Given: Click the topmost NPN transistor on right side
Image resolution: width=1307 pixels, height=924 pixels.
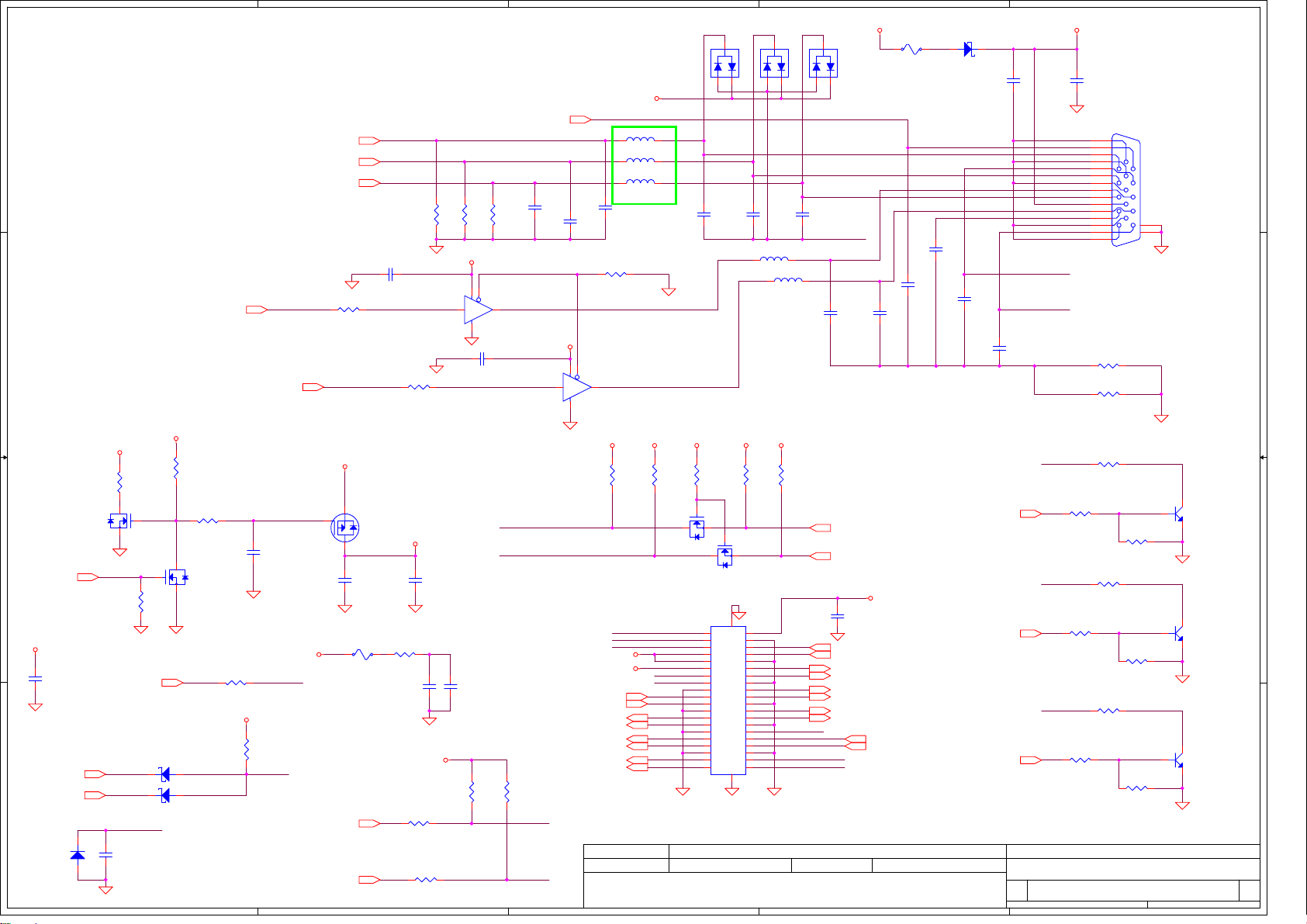Looking at the screenshot, I should (x=1178, y=514).
